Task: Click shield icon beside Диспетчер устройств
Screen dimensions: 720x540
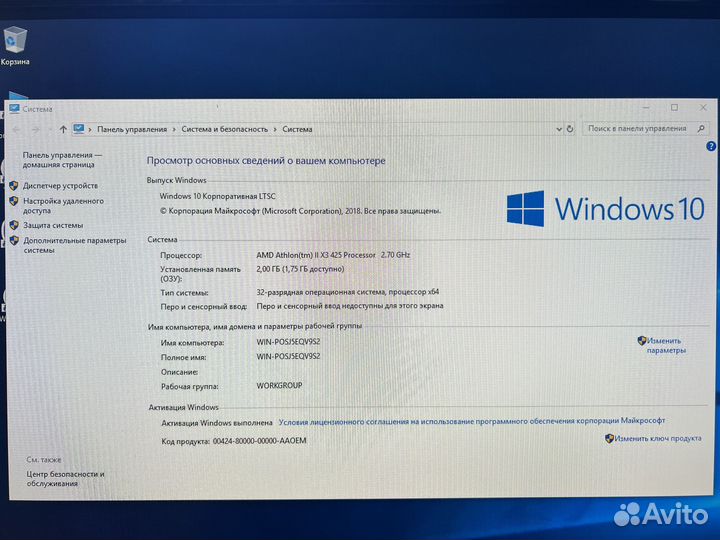Action: pyautogui.click(x=14, y=186)
